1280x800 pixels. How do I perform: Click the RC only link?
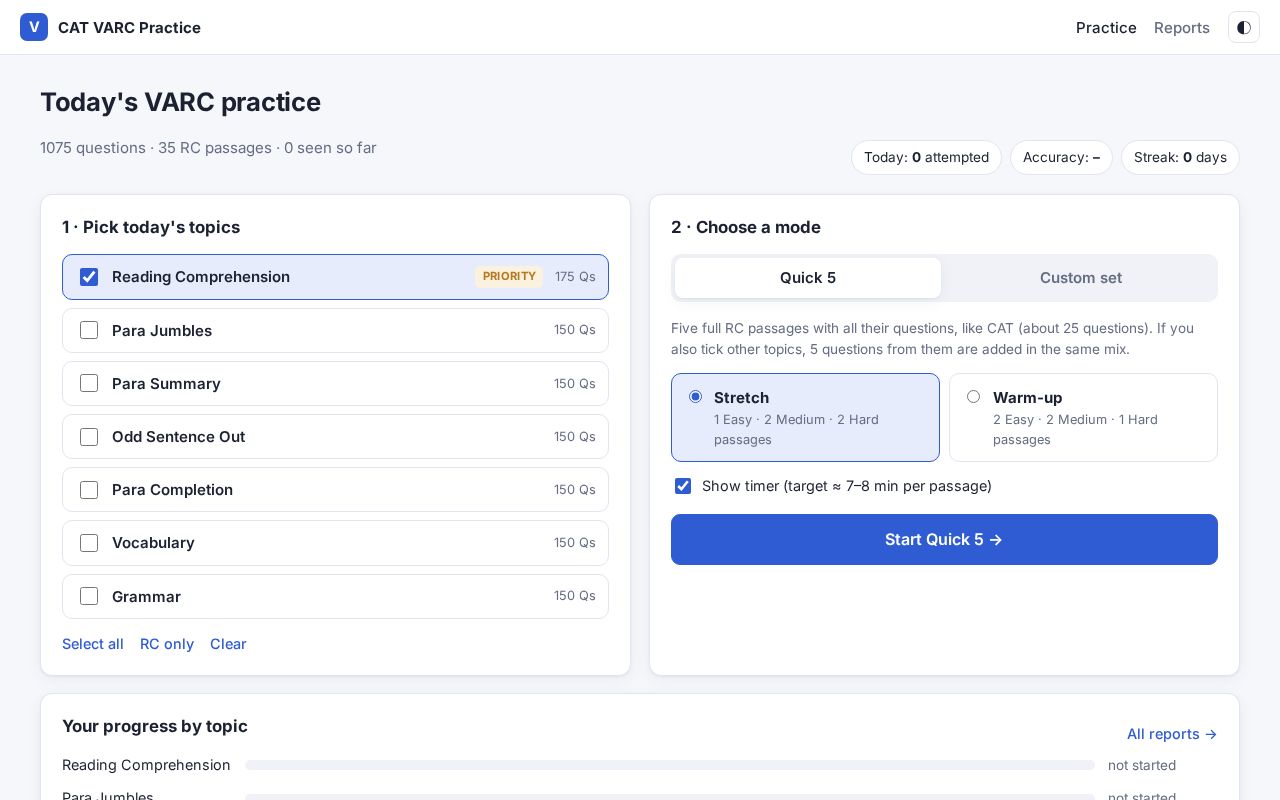click(167, 644)
